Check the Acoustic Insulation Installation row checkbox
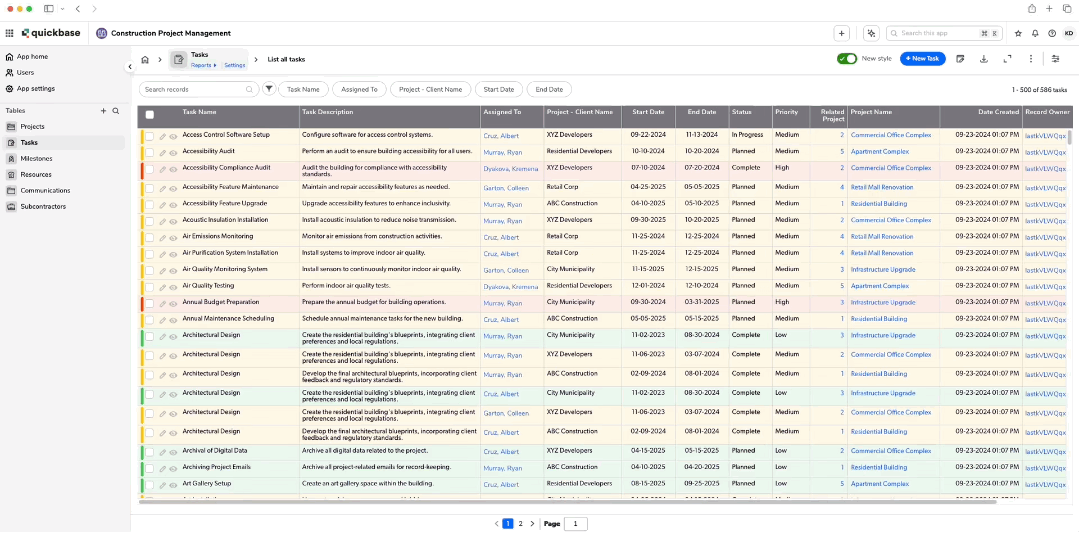 click(149, 222)
